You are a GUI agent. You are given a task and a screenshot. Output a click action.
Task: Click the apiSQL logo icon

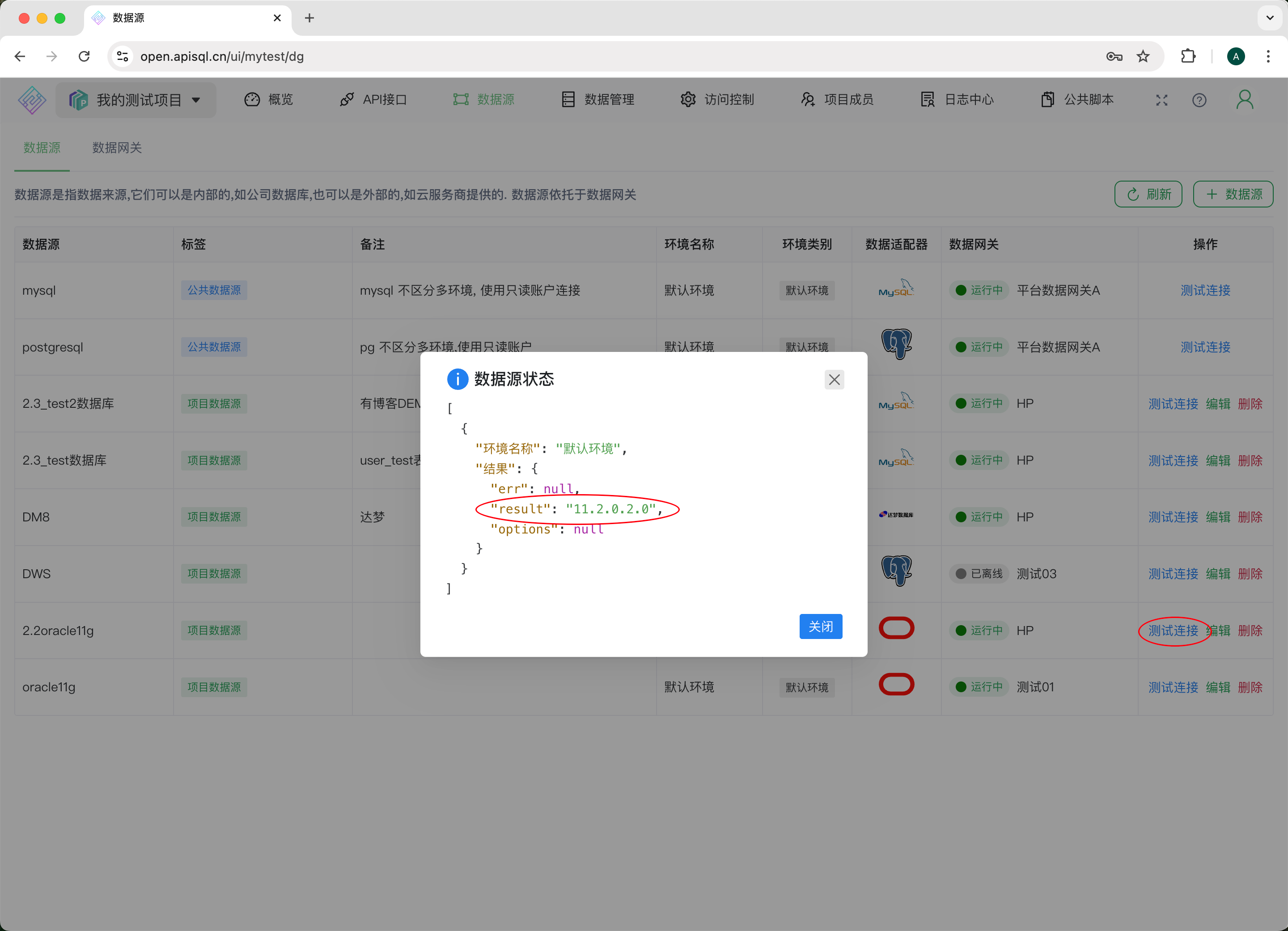click(x=32, y=100)
